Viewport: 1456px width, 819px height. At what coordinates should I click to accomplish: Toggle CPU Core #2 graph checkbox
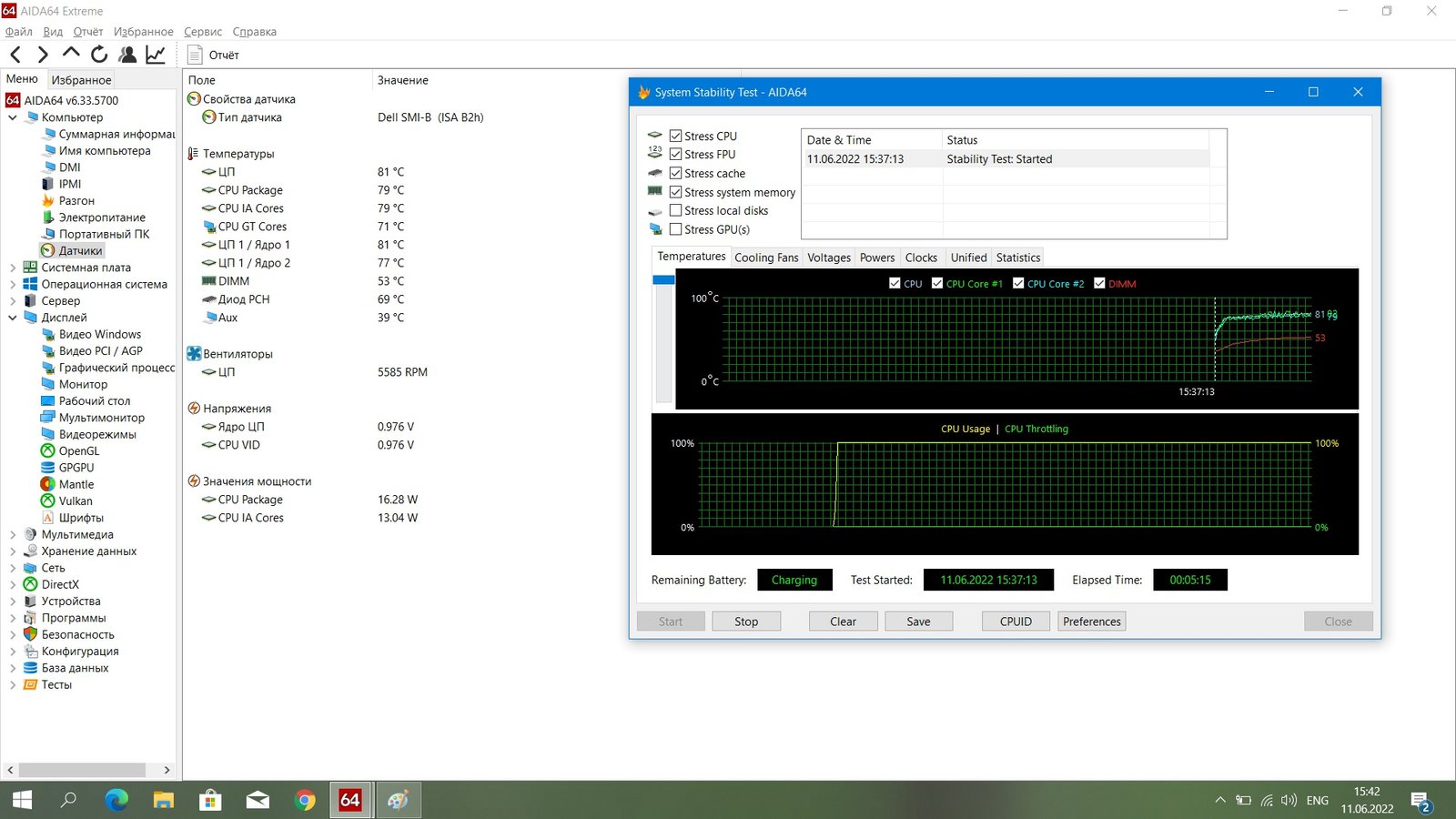point(1018,283)
